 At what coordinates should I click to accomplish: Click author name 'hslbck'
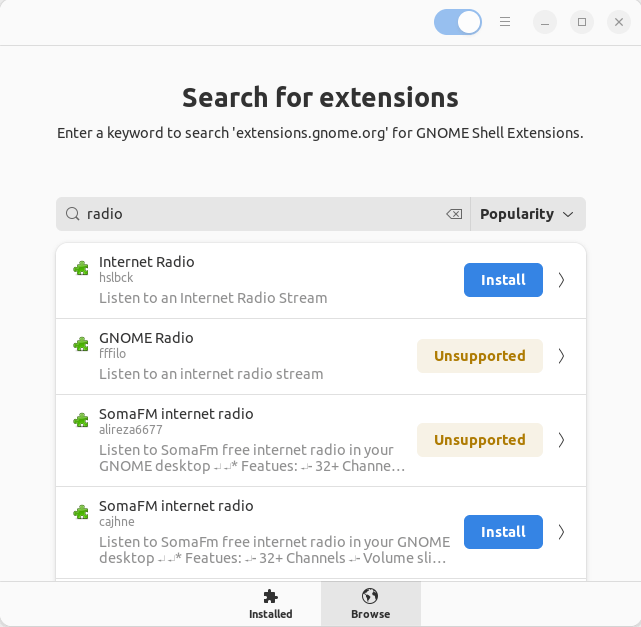pyautogui.click(x=116, y=278)
